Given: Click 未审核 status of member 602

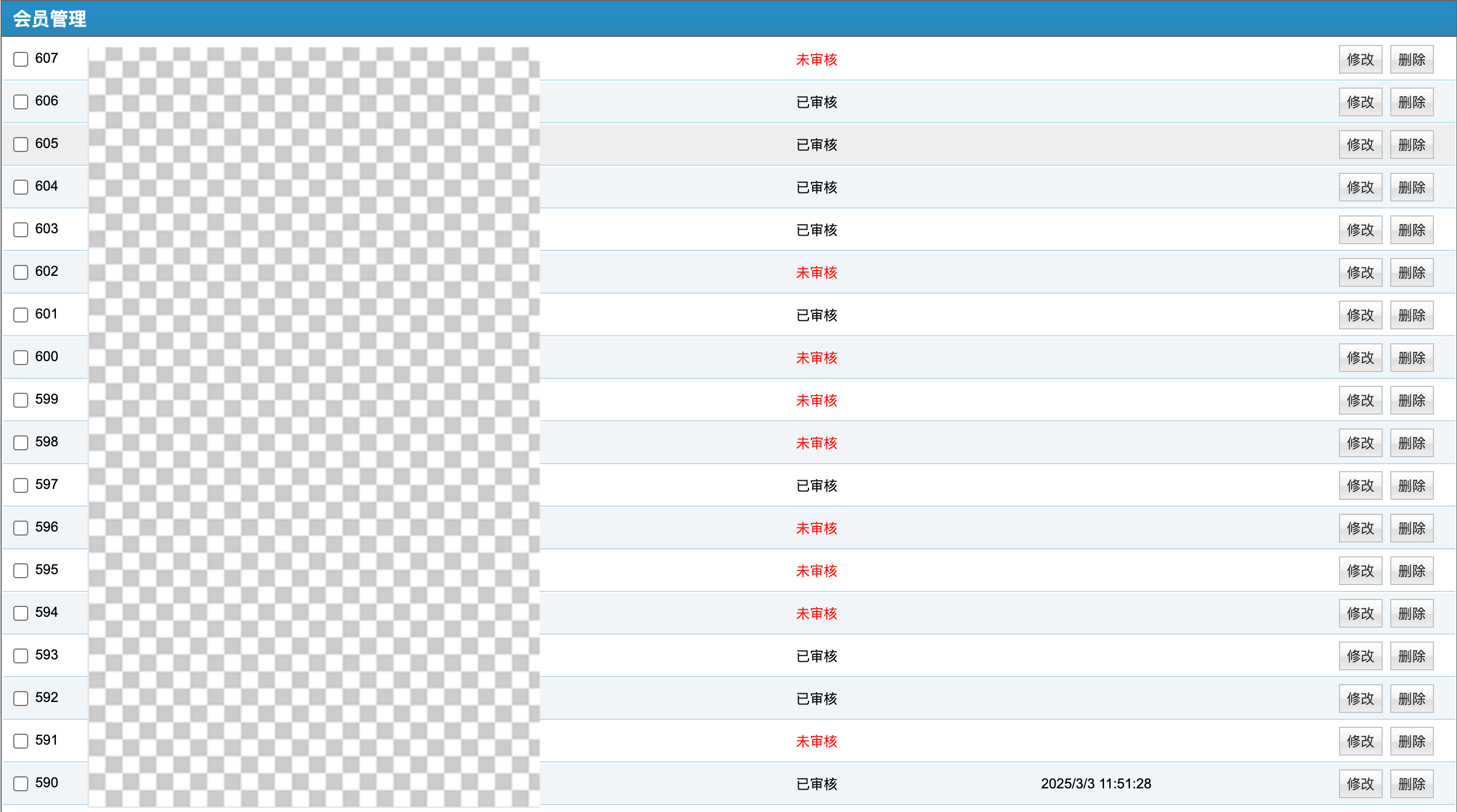Looking at the screenshot, I should [816, 272].
